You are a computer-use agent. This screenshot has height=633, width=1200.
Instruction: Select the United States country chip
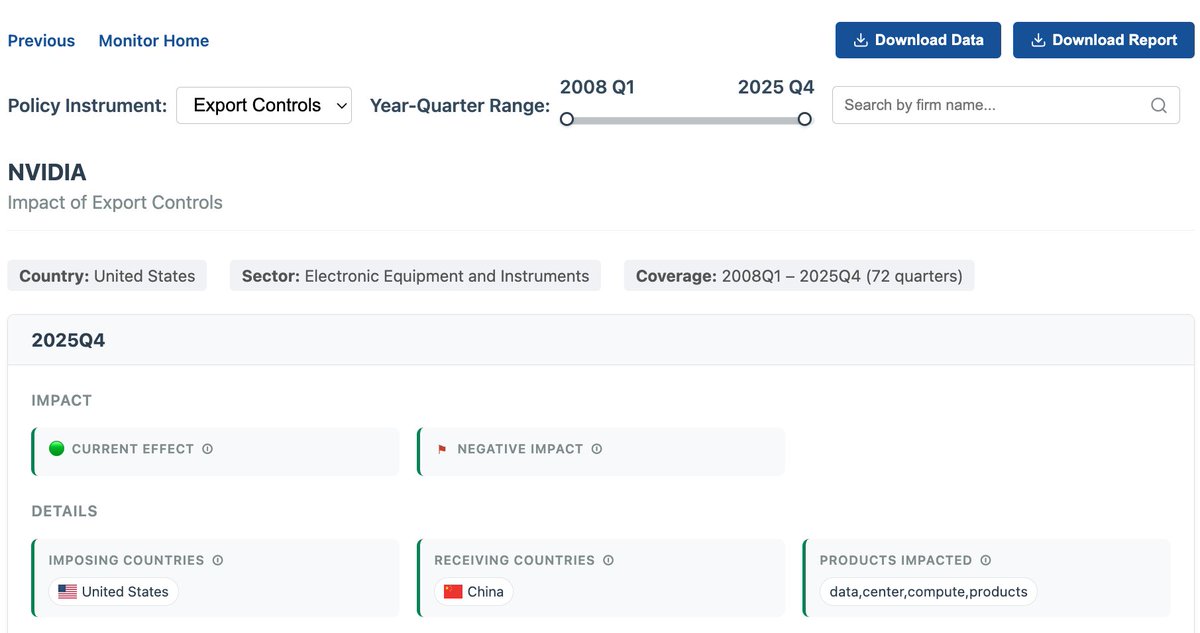[114, 591]
